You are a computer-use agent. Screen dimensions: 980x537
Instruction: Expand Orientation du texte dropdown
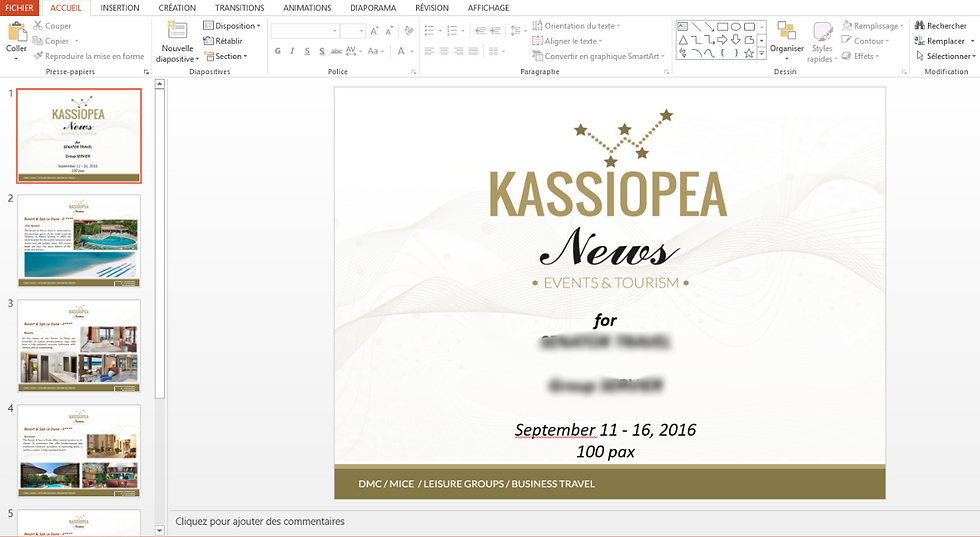[576, 26]
